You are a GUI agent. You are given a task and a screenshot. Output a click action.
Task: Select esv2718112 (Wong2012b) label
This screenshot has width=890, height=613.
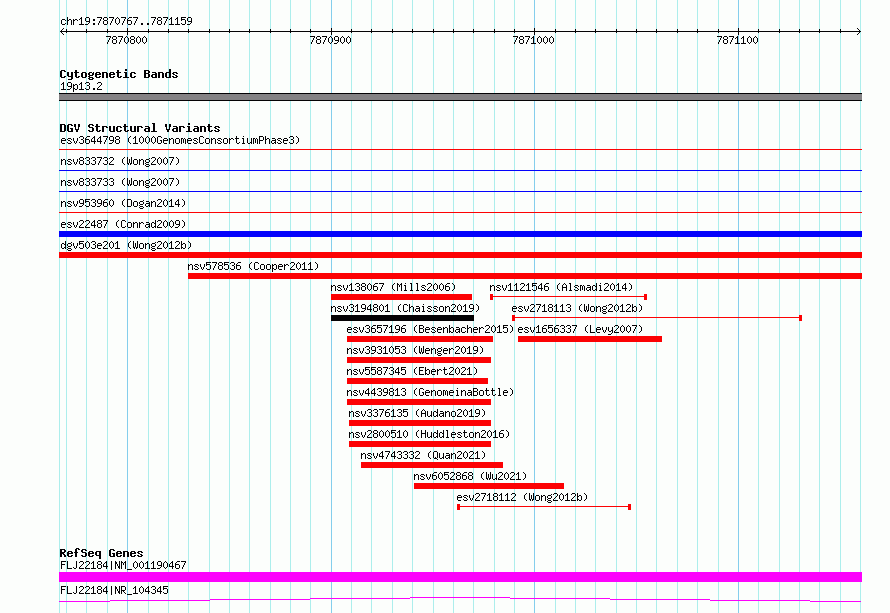[x=522, y=497]
